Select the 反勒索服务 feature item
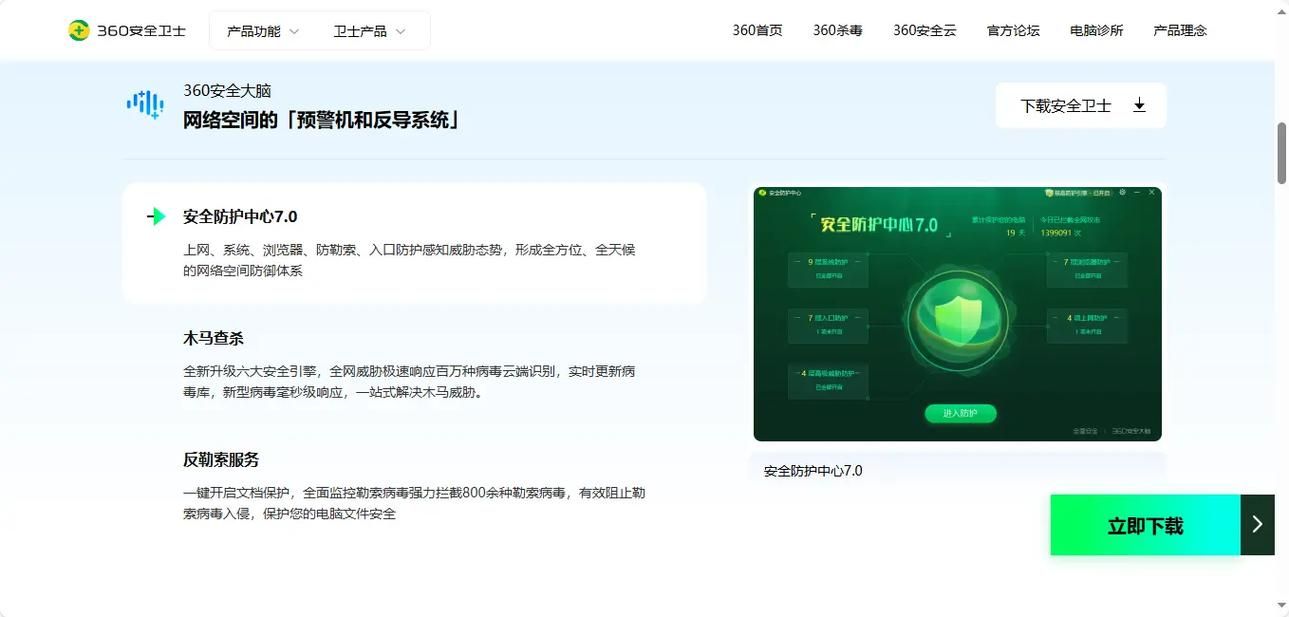 pyautogui.click(x=415, y=487)
